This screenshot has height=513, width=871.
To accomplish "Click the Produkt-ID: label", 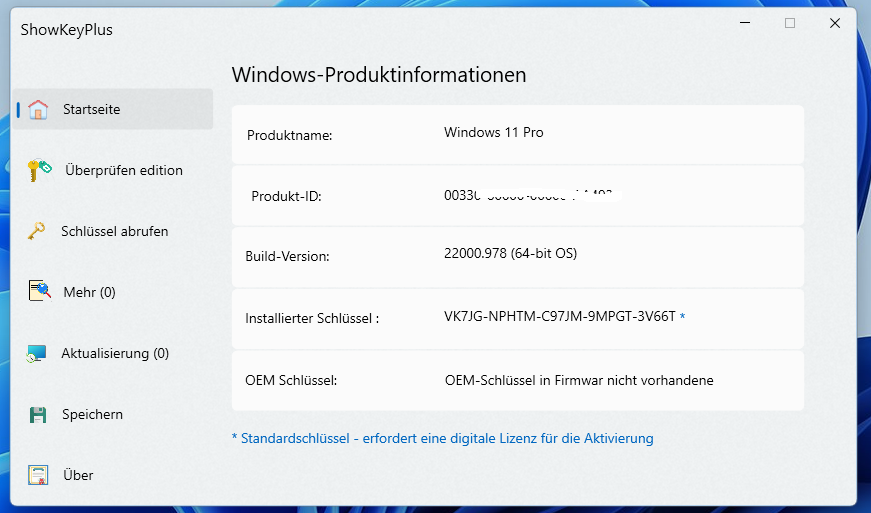I will click(287, 197).
